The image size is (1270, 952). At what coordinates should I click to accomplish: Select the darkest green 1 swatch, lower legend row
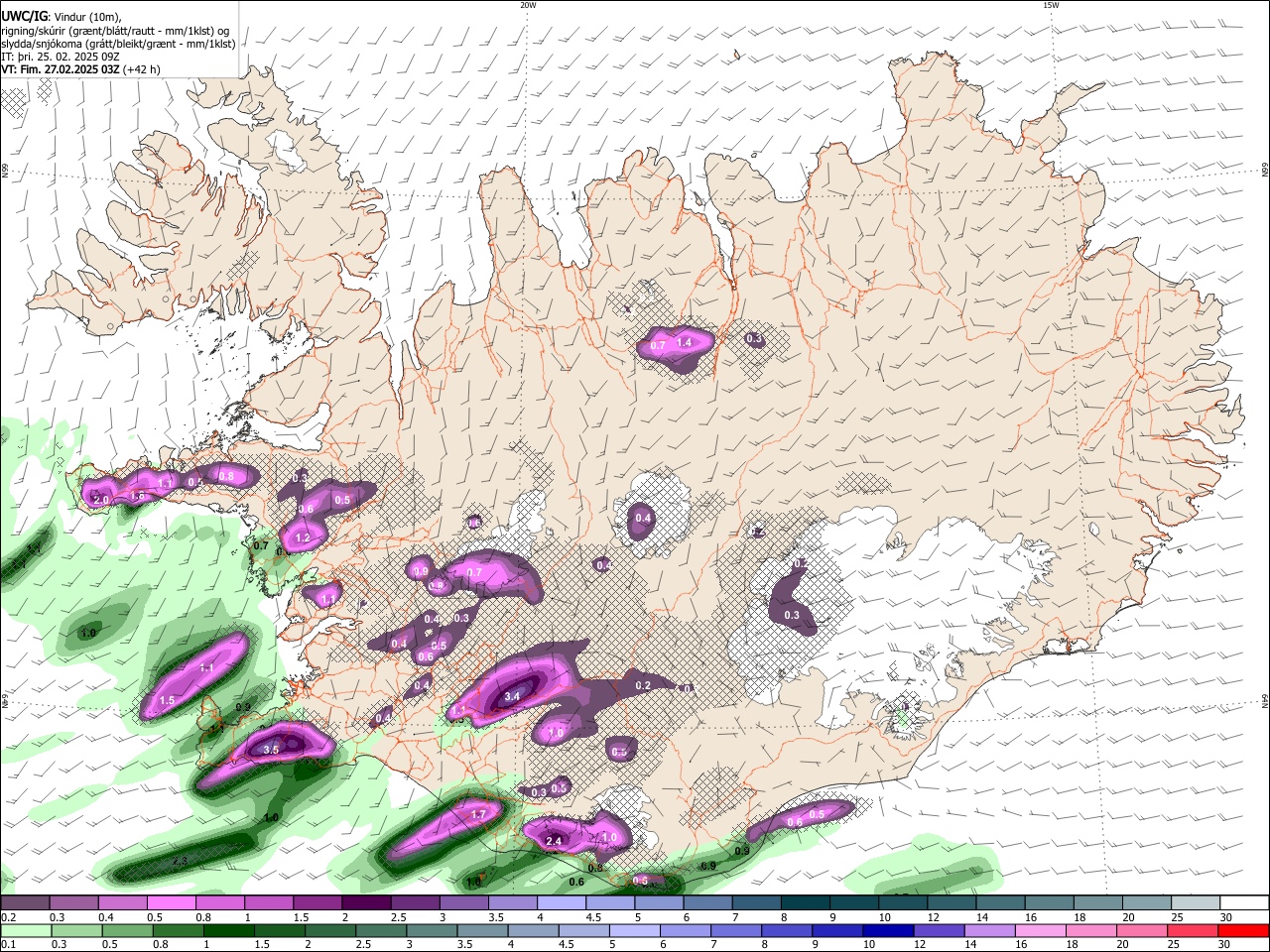[228, 931]
